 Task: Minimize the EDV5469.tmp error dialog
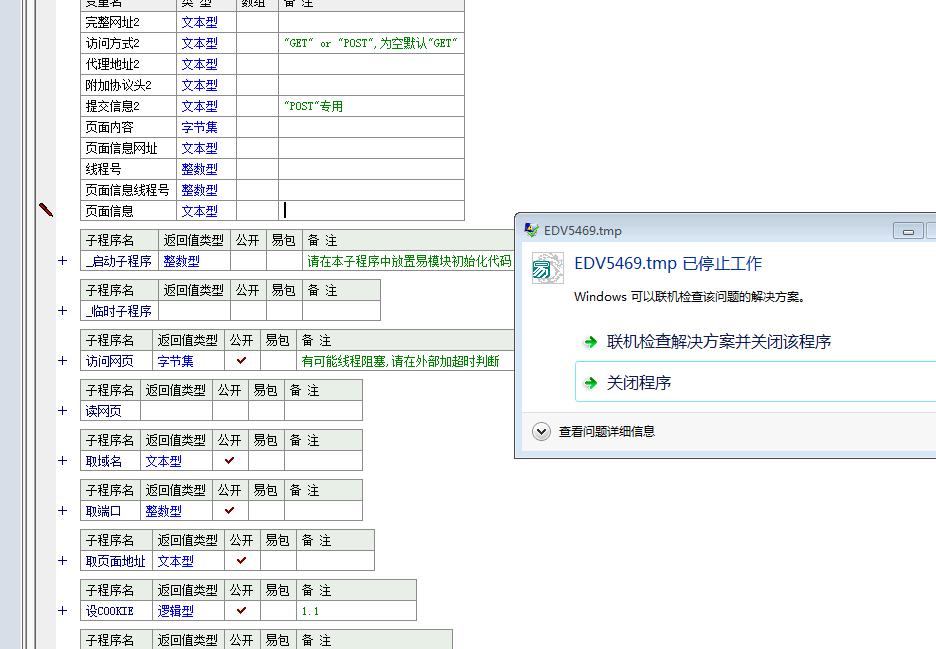907,231
